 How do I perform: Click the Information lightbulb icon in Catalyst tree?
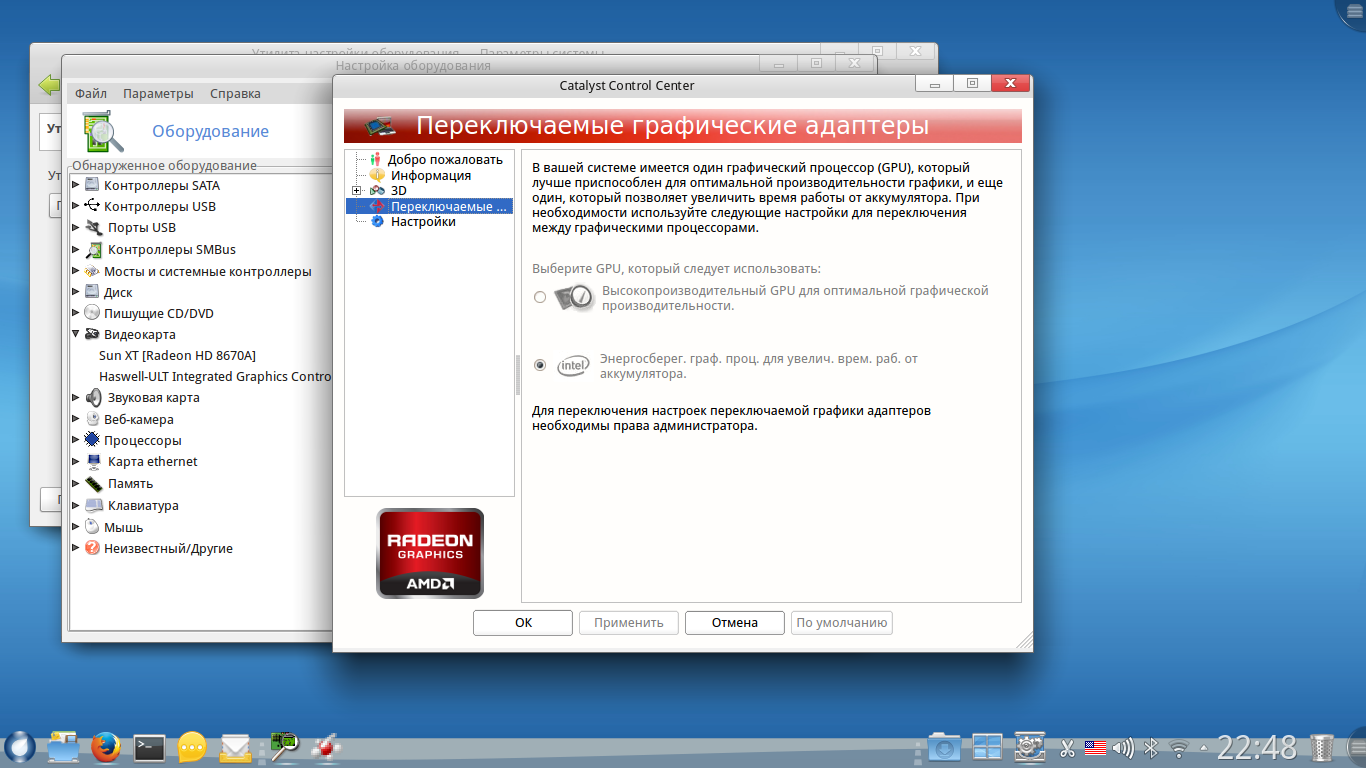click(377, 175)
